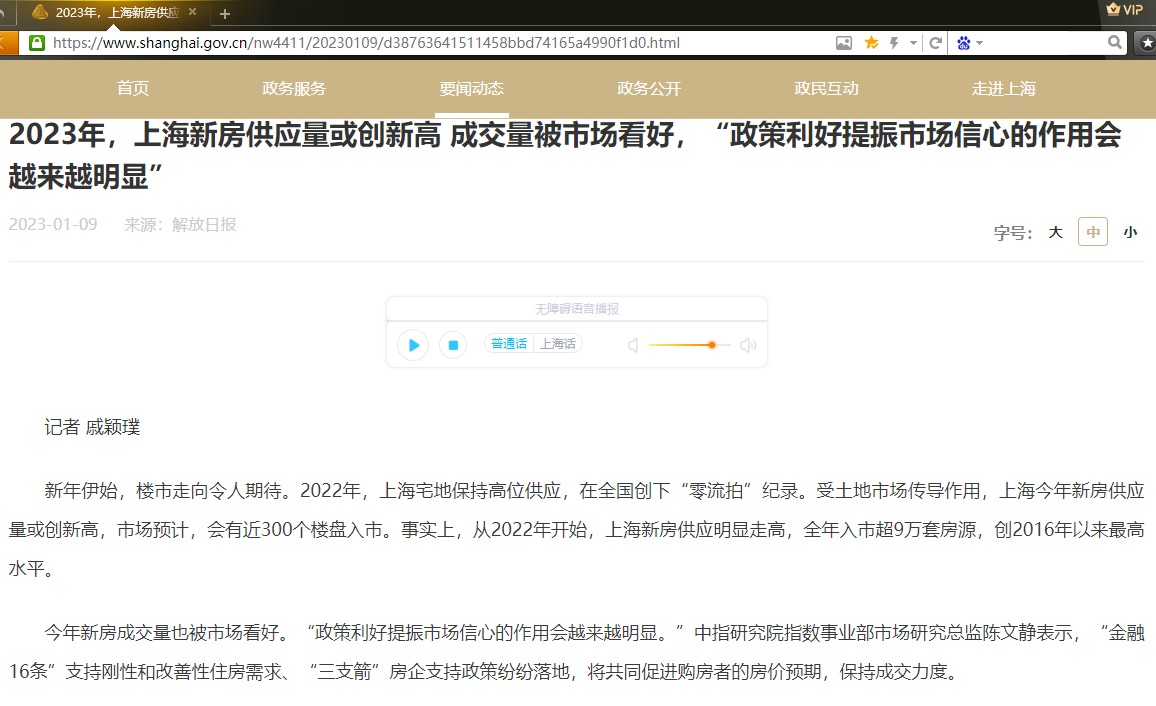Go to the 要闻动态 section
The height and width of the screenshot is (706, 1156).
point(472,88)
